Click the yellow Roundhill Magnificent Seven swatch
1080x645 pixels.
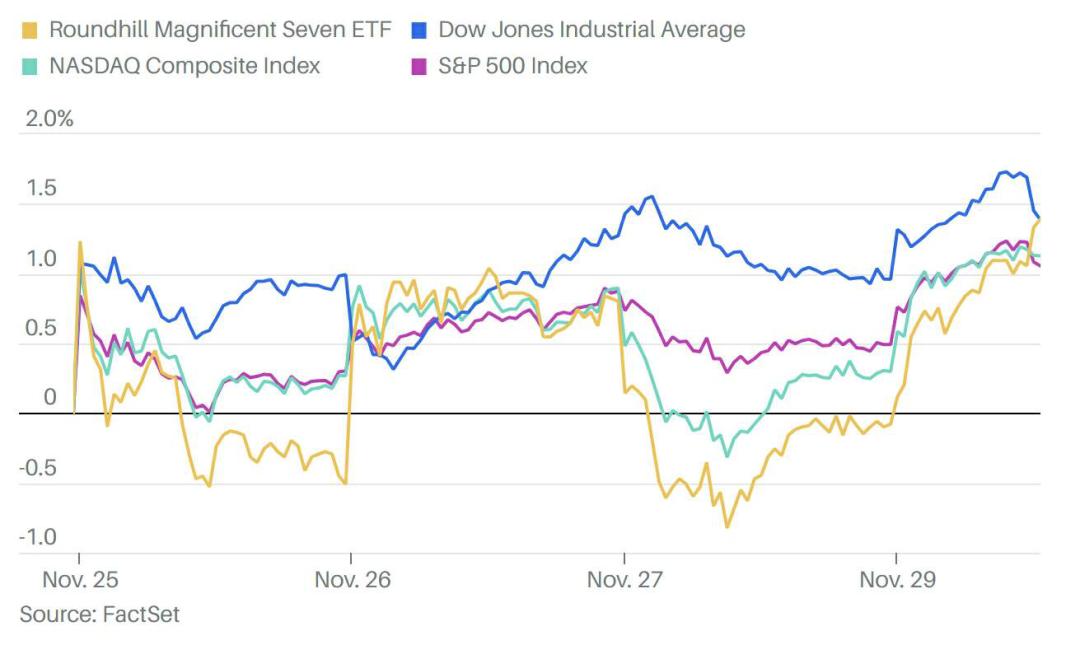(x=30, y=30)
